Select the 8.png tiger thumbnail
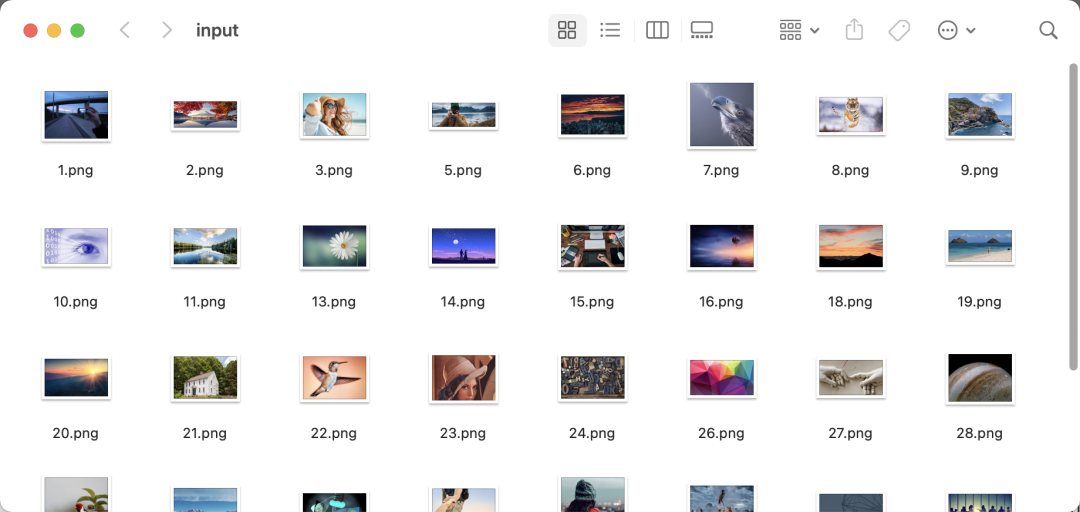Screen dimensions: 1080x512 [851, 115]
